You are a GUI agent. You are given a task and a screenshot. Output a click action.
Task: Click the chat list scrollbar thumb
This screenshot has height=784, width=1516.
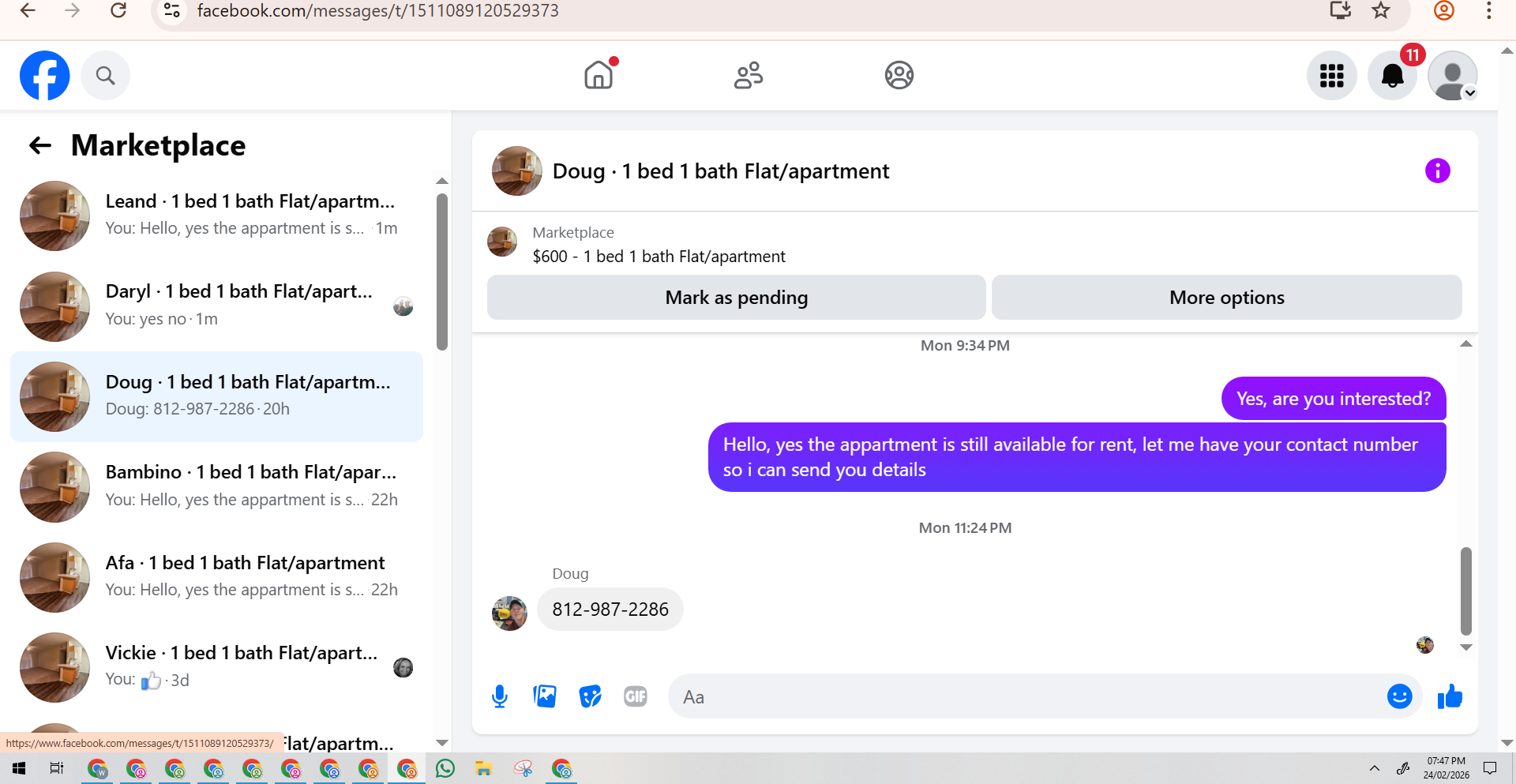(442, 272)
